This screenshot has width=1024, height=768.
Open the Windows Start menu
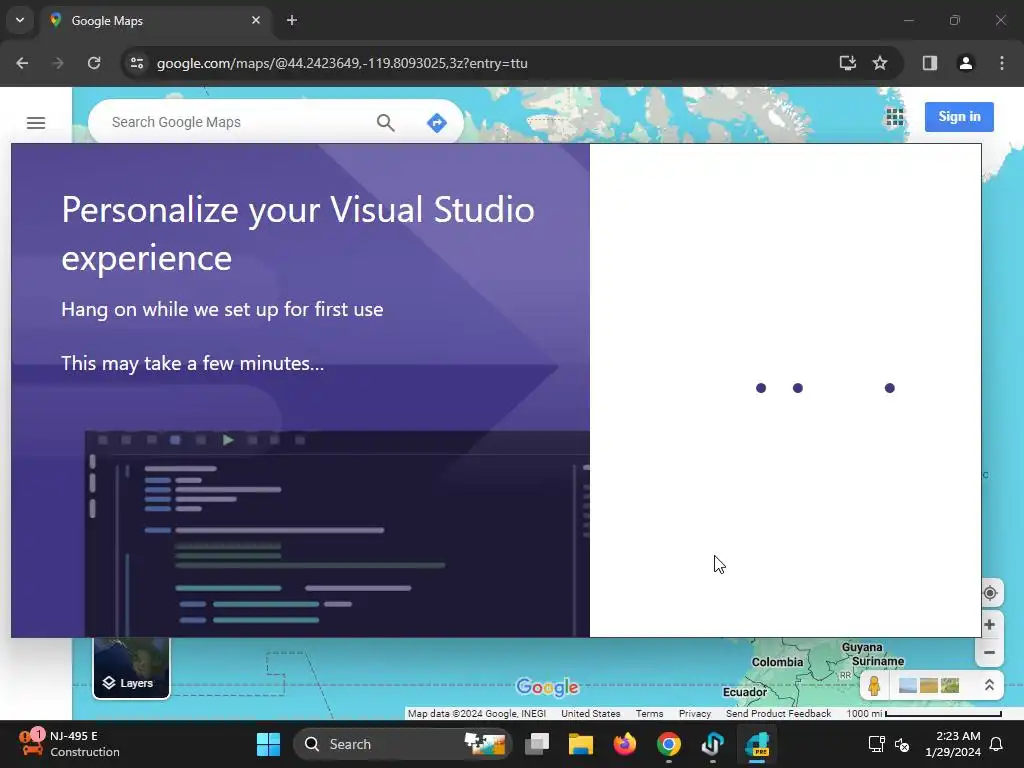coord(268,744)
